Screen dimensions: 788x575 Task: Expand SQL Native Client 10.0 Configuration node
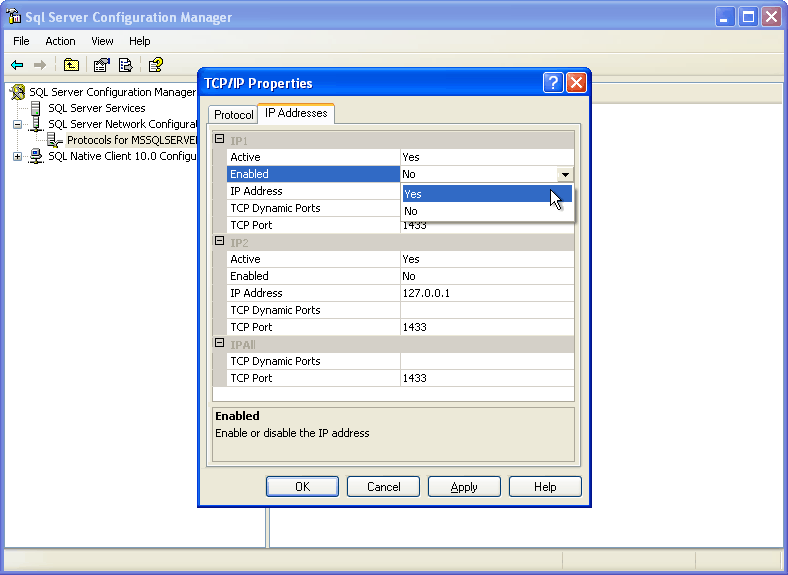(x=17, y=156)
